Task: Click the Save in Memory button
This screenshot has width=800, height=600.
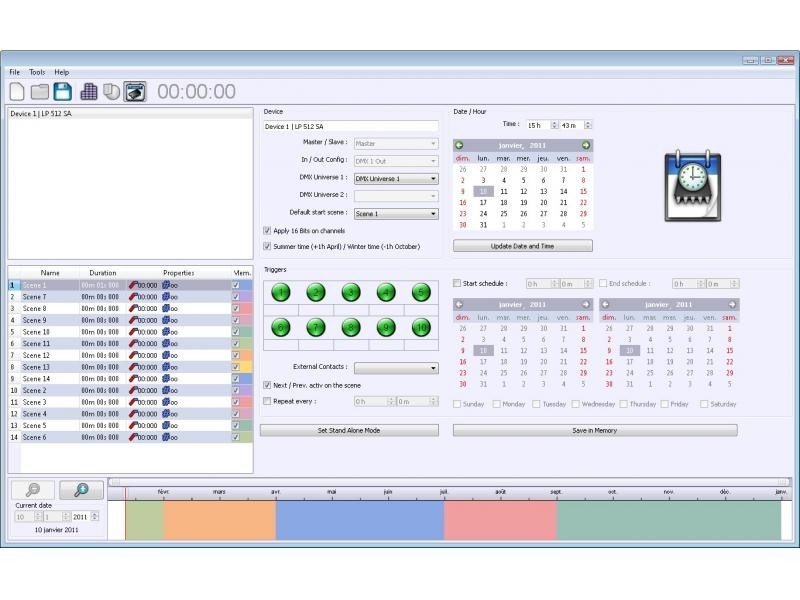Action: coord(595,430)
